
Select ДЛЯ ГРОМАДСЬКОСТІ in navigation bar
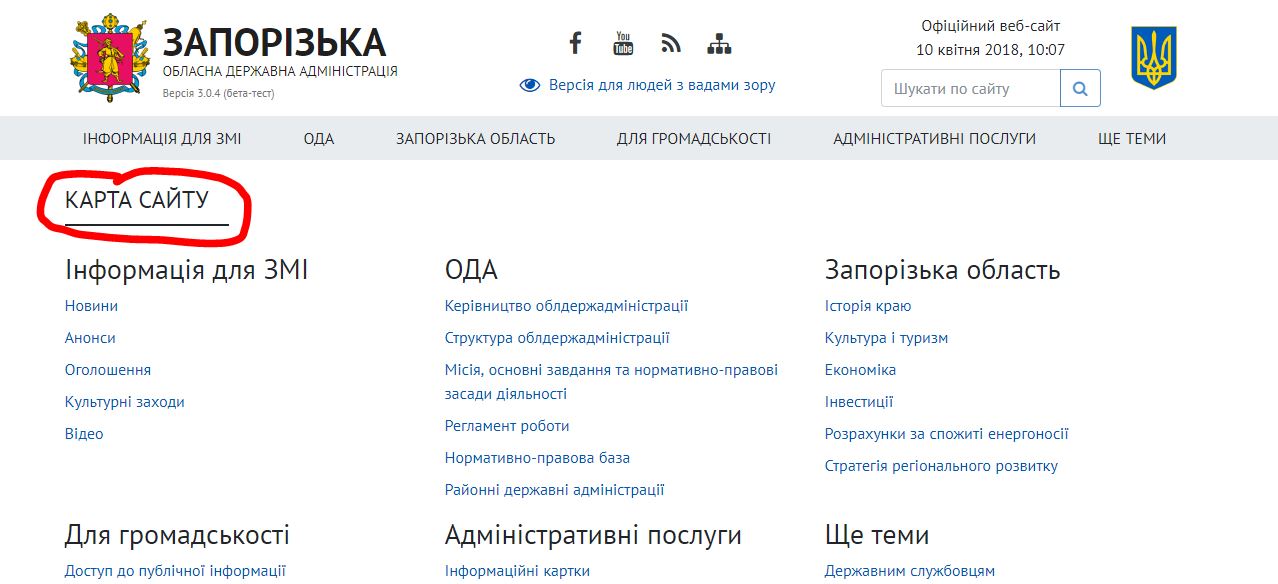pos(694,139)
